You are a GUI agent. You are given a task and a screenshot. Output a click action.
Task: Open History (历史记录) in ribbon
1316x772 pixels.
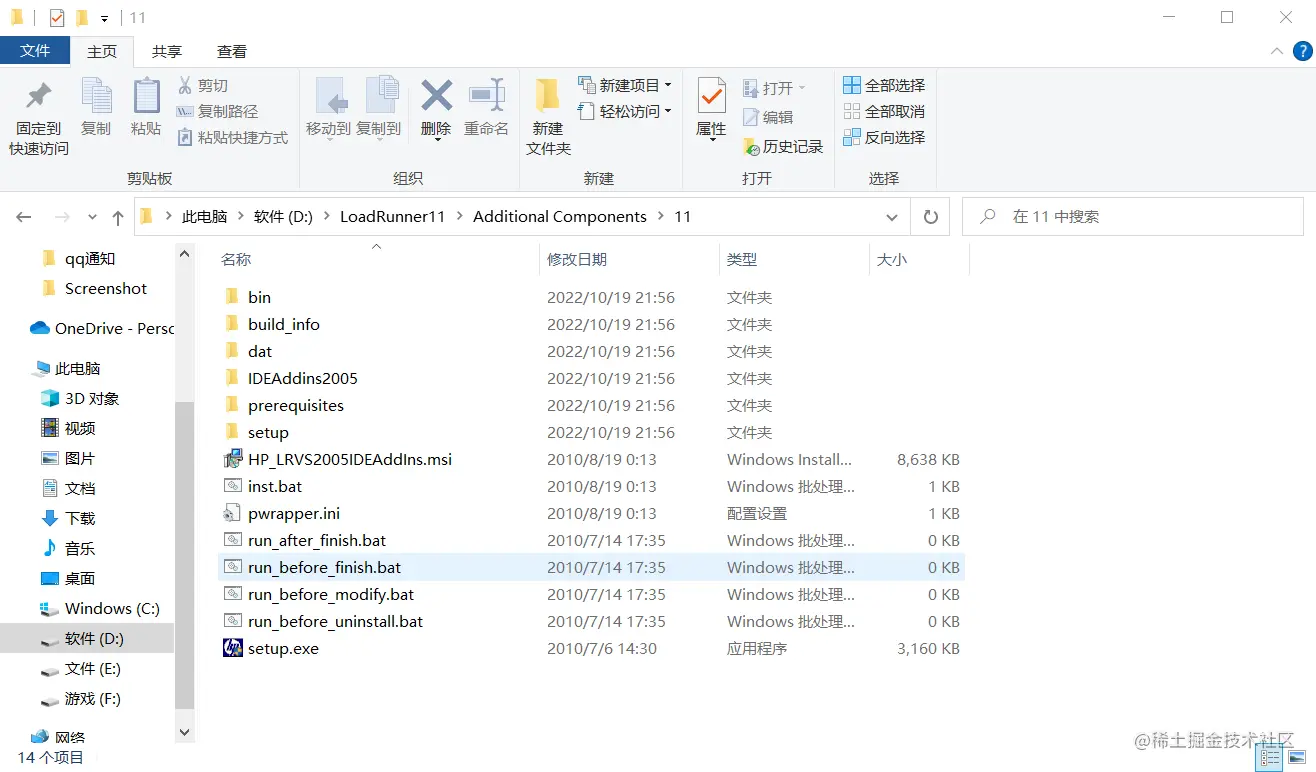(783, 147)
